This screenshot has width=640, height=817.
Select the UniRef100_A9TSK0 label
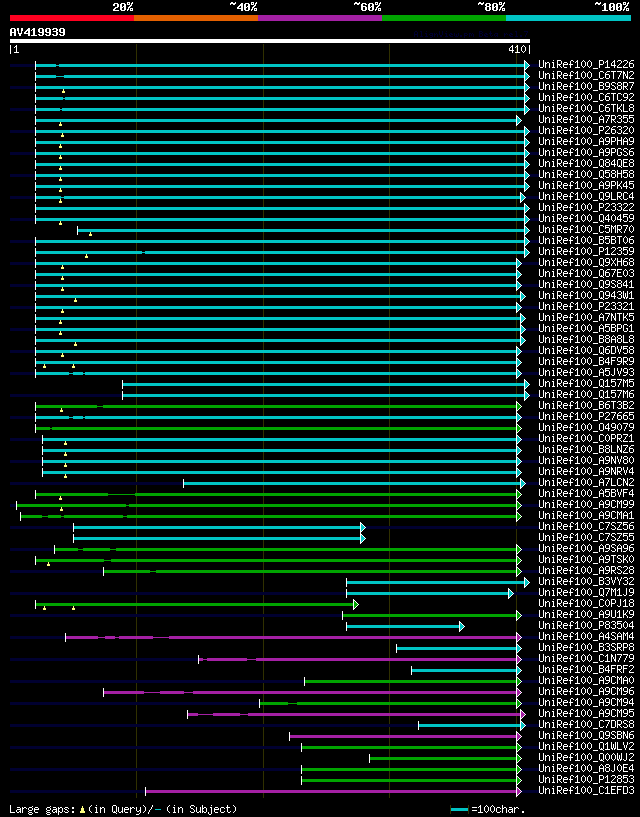[x=586, y=559]
